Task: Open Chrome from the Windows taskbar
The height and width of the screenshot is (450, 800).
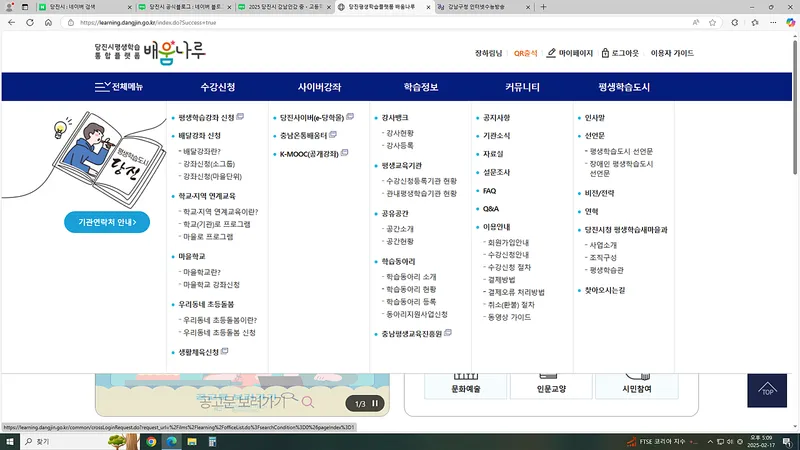Action: point(150,440)
